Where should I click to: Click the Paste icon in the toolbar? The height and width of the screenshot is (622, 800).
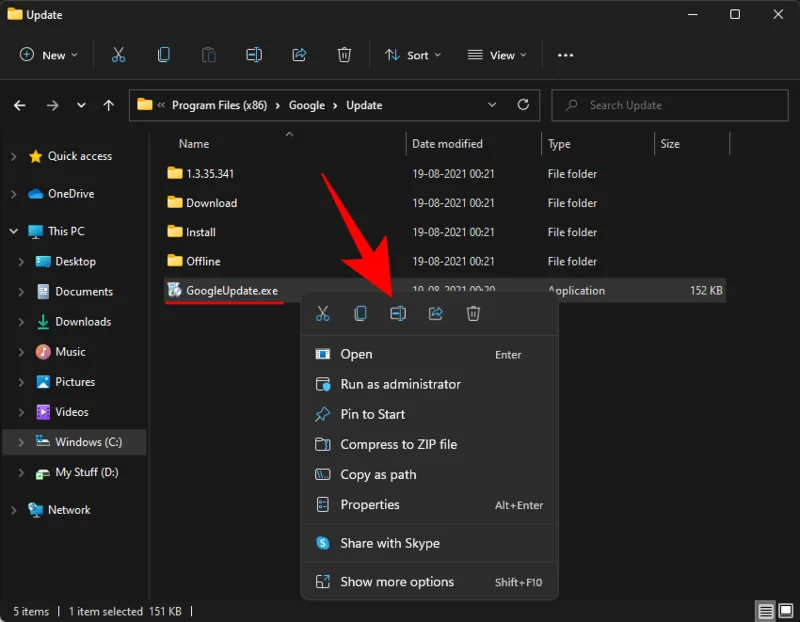click(208, 55)
